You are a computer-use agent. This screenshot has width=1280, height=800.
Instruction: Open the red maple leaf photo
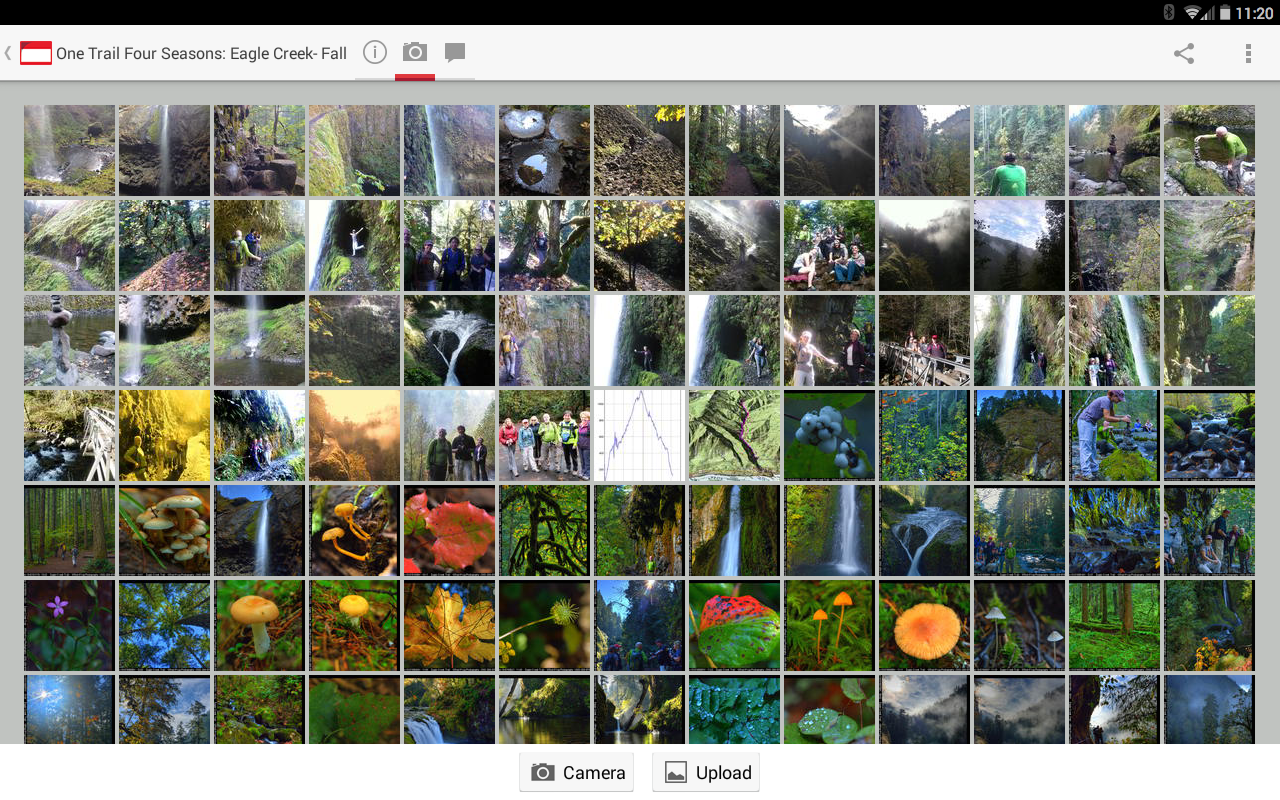(x=450, y=530)
